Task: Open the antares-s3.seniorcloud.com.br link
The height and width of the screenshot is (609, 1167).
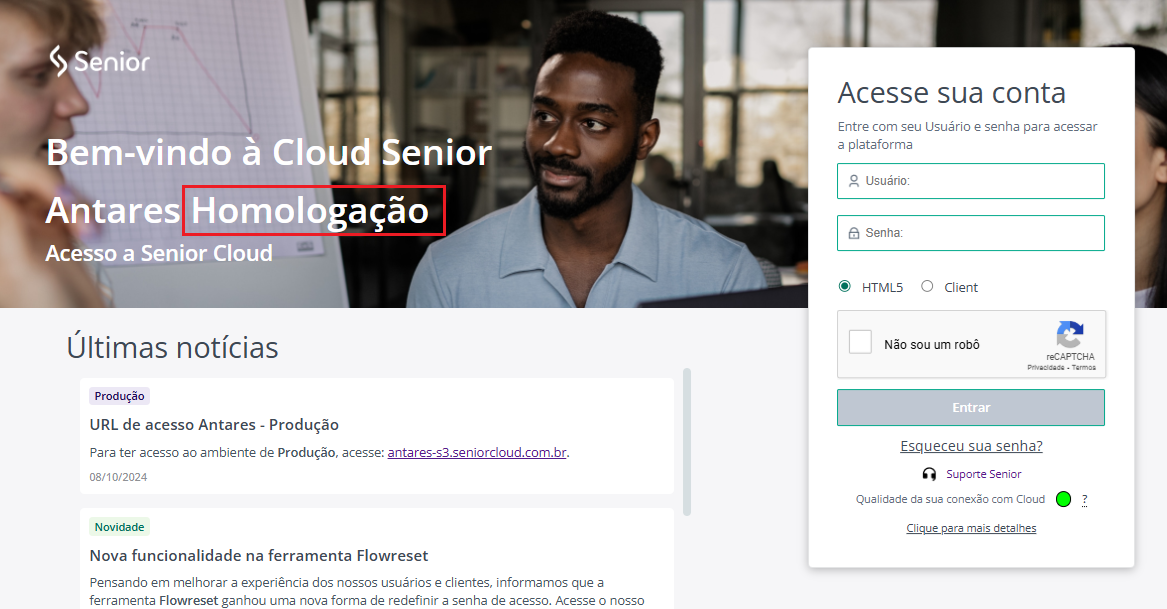Action: click(x=477, y=453)
